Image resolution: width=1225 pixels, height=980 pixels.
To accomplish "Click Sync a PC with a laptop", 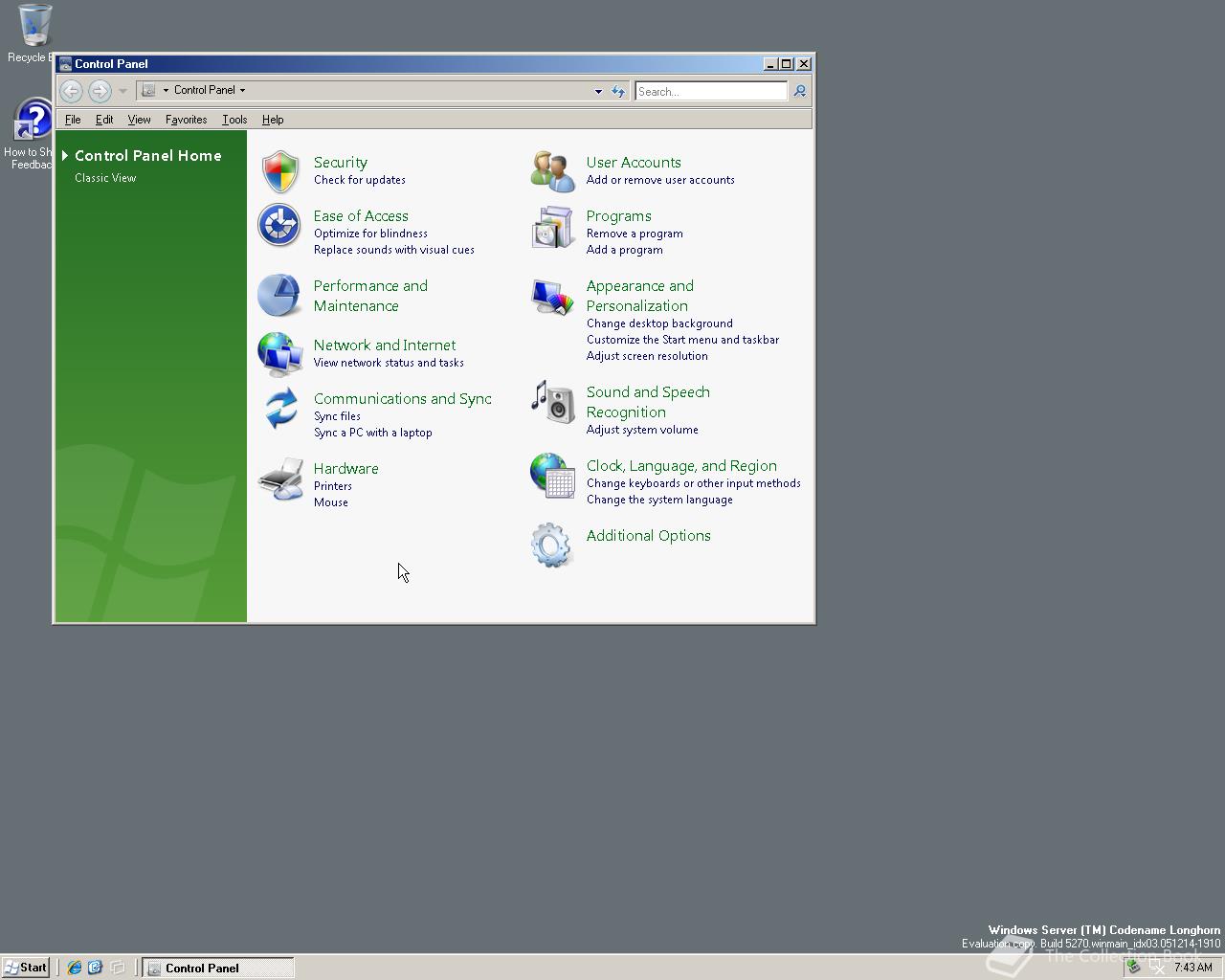I will (373, 433).
